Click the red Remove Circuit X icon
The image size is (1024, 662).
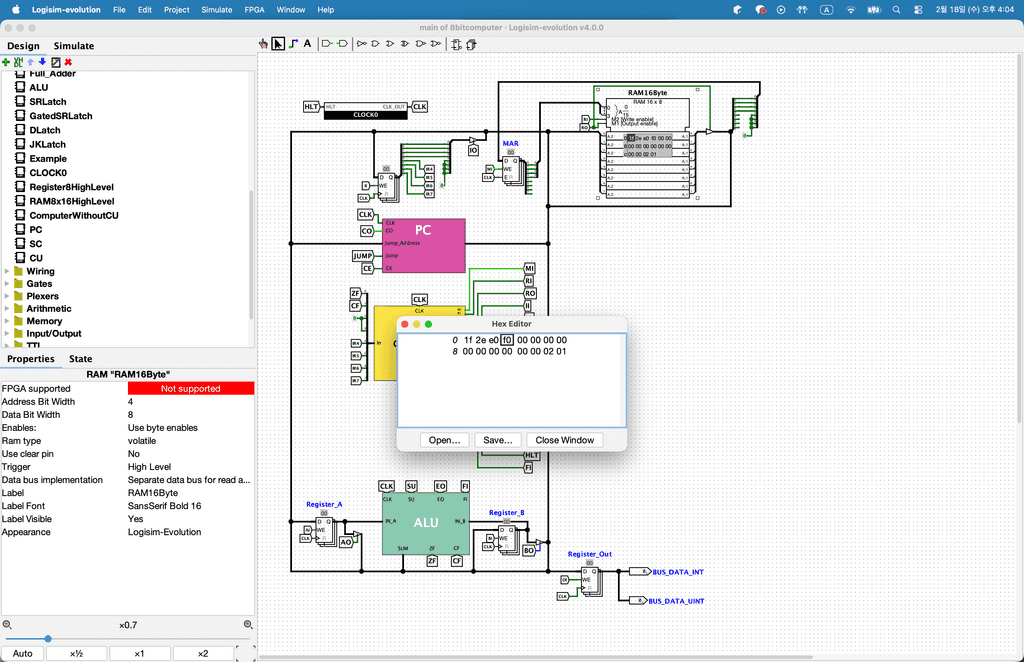[68, 62]
